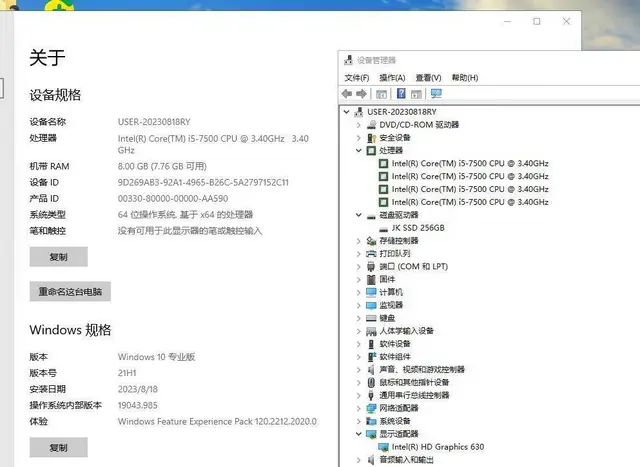Collapse the 磁盘驱动器 node
This screenshot has width=640, height=467.
[x=358, y=215]
